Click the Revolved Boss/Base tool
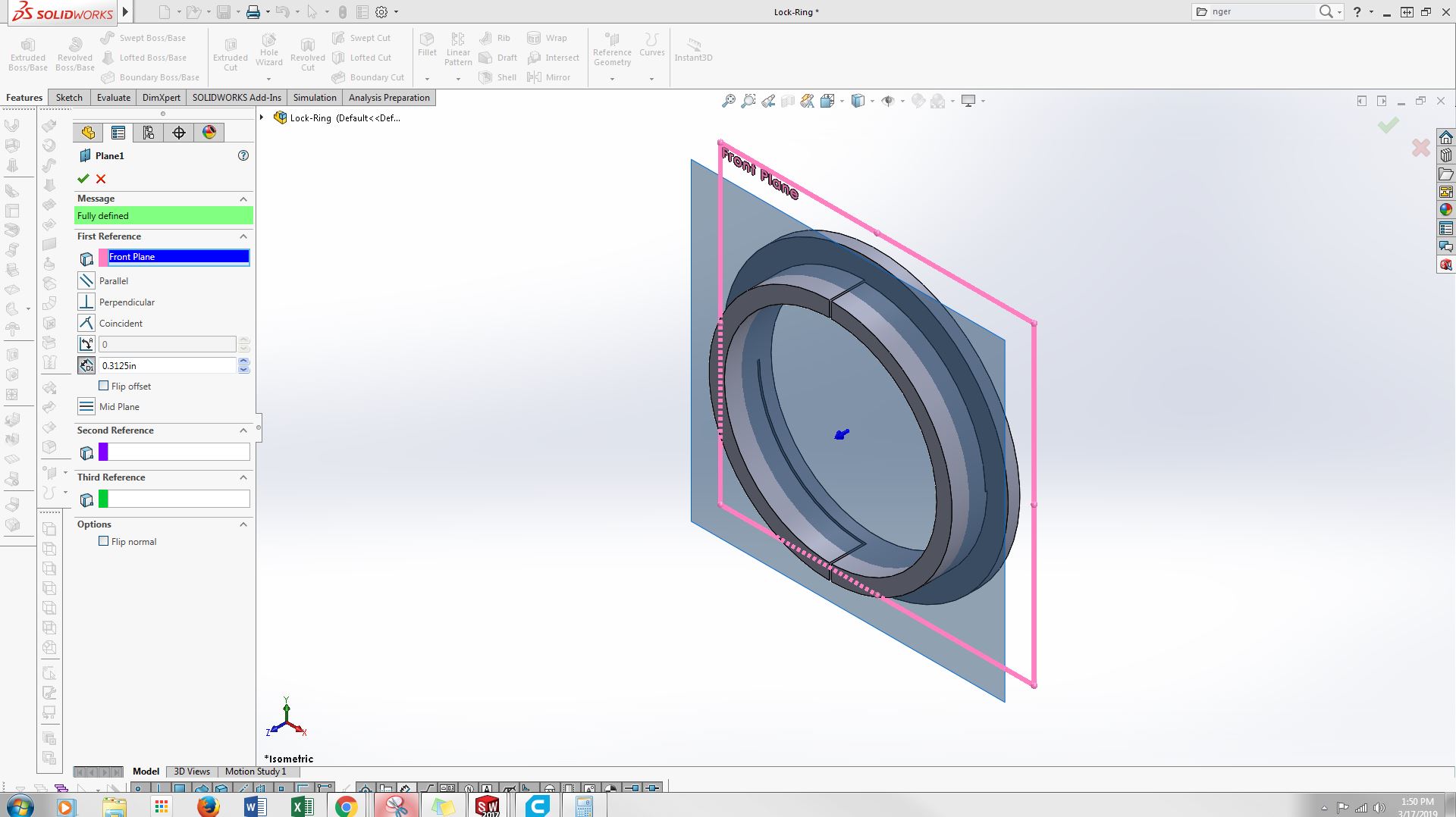This screenshot has width=1456, height=817. tap(74, 55)
